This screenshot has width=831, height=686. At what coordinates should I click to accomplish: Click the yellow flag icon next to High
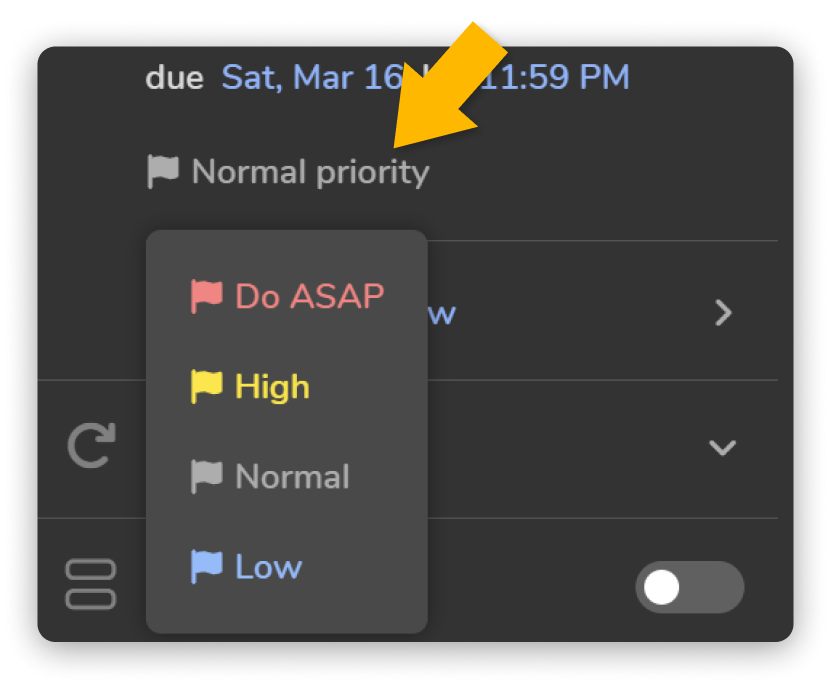click(x=207, y=386)
